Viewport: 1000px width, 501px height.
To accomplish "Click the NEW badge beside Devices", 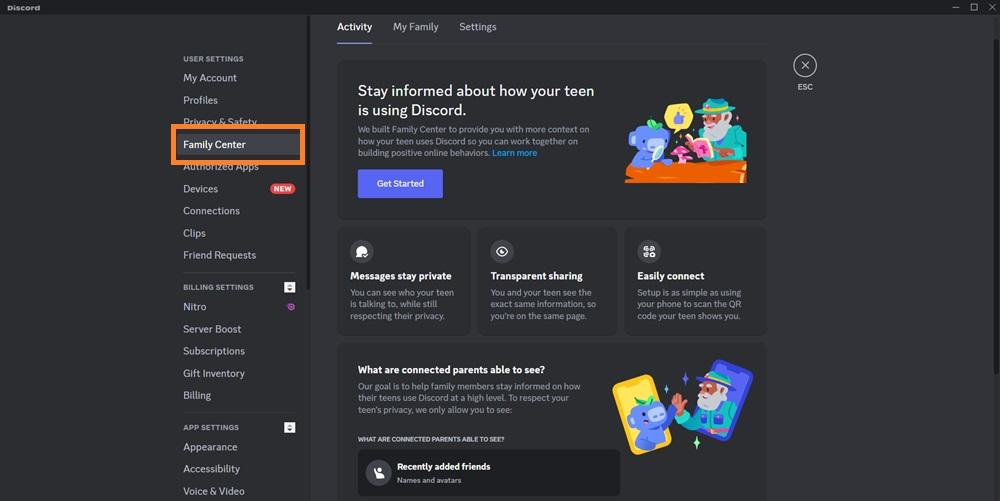I will [x=283, y=189].
